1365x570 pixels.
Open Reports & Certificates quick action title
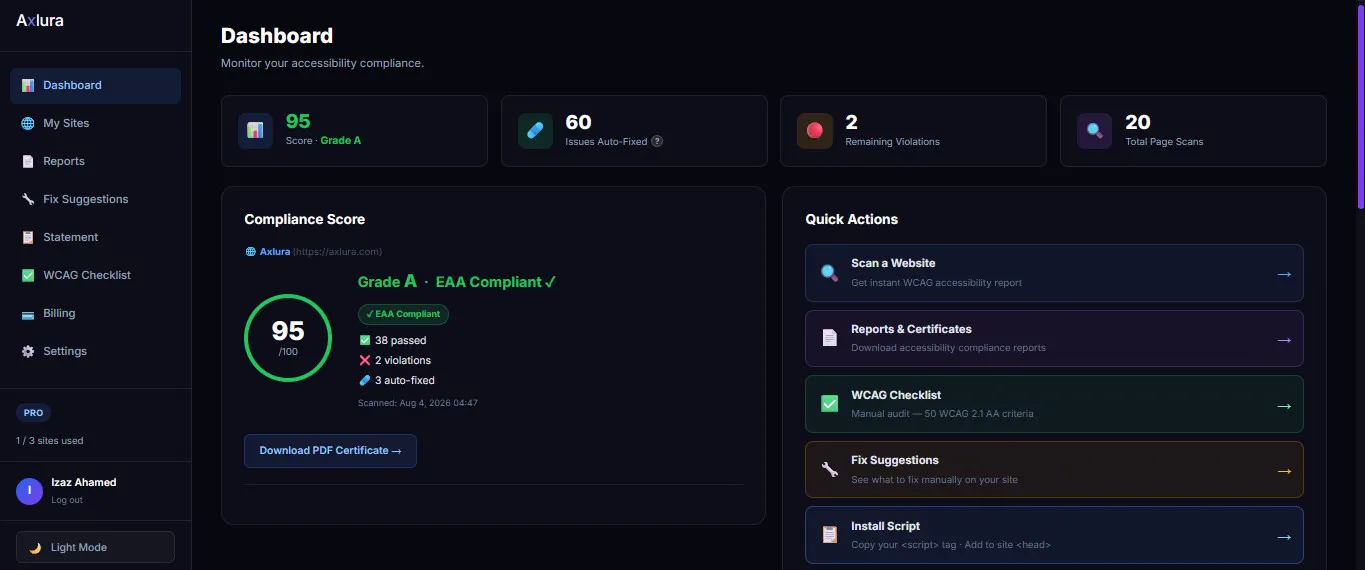tap(911, 329)
